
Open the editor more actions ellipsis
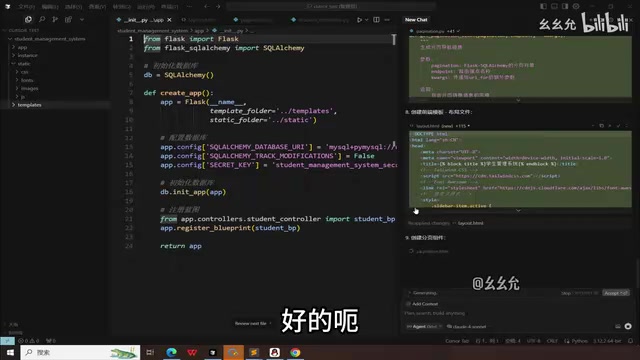pyautogui.click(x=387, y=20)
